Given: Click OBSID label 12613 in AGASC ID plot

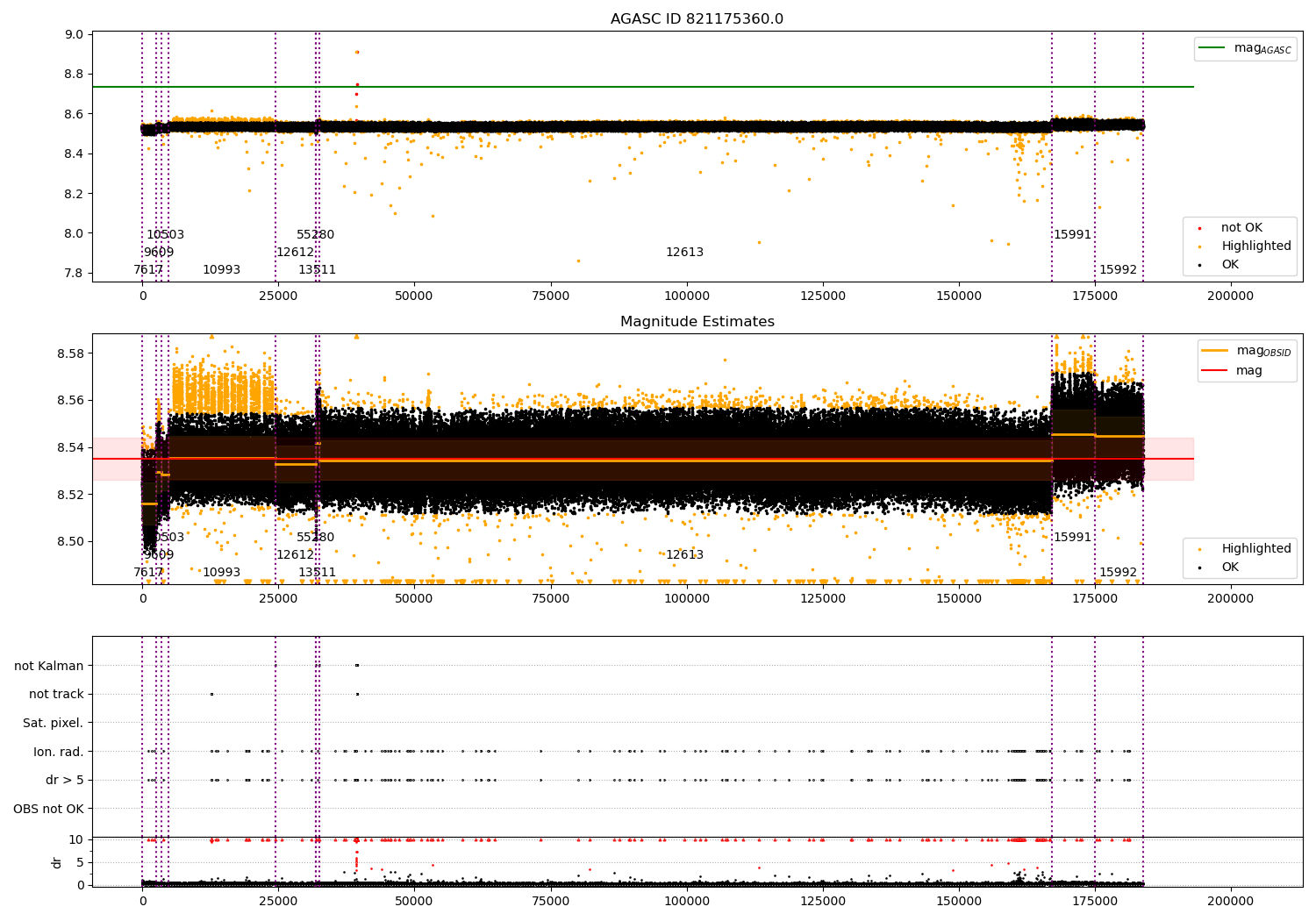Looking at the screenshot, I should click(x=684, y=253).
